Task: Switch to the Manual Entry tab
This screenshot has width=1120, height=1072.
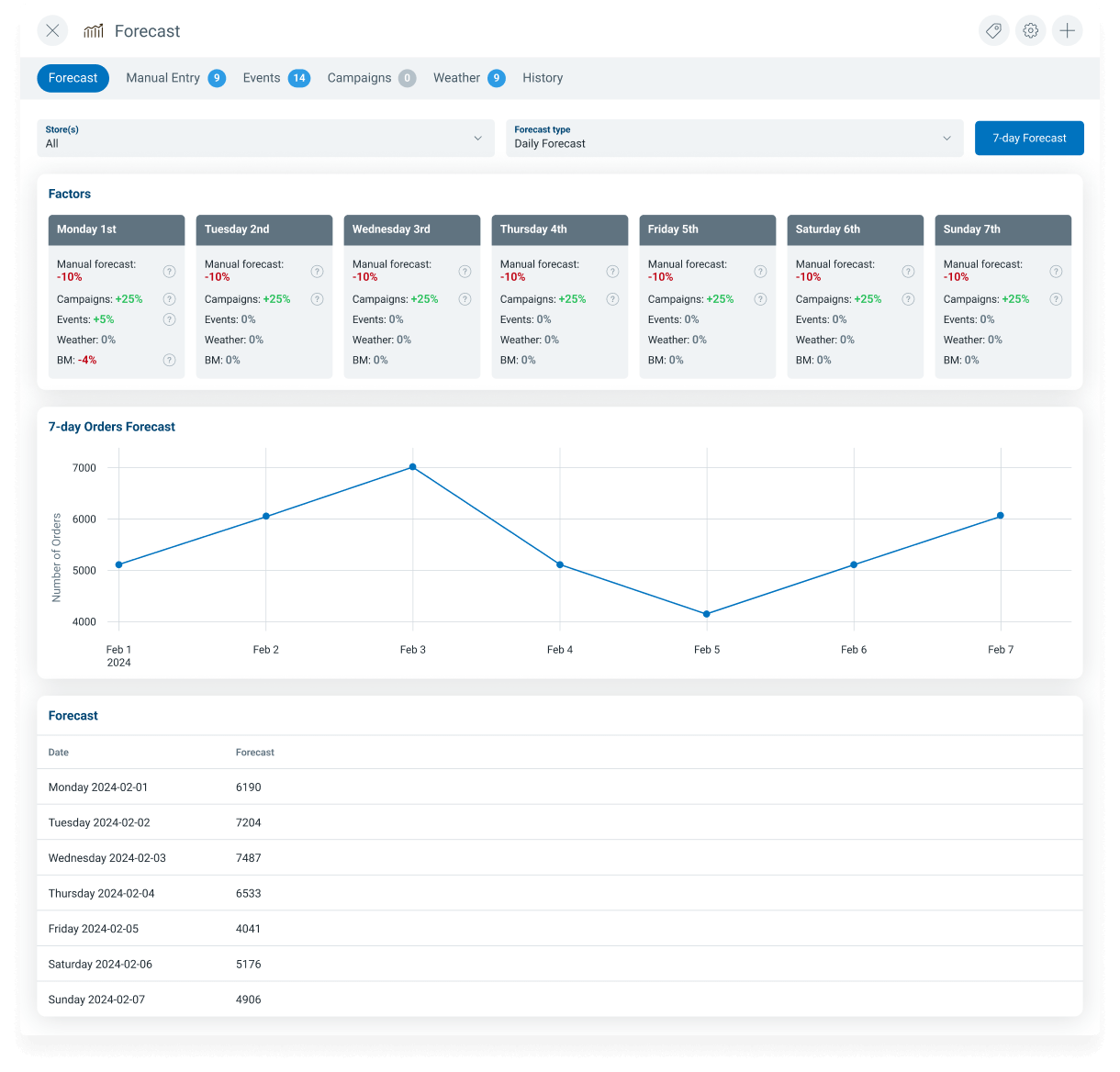Action: coord(175,78)
